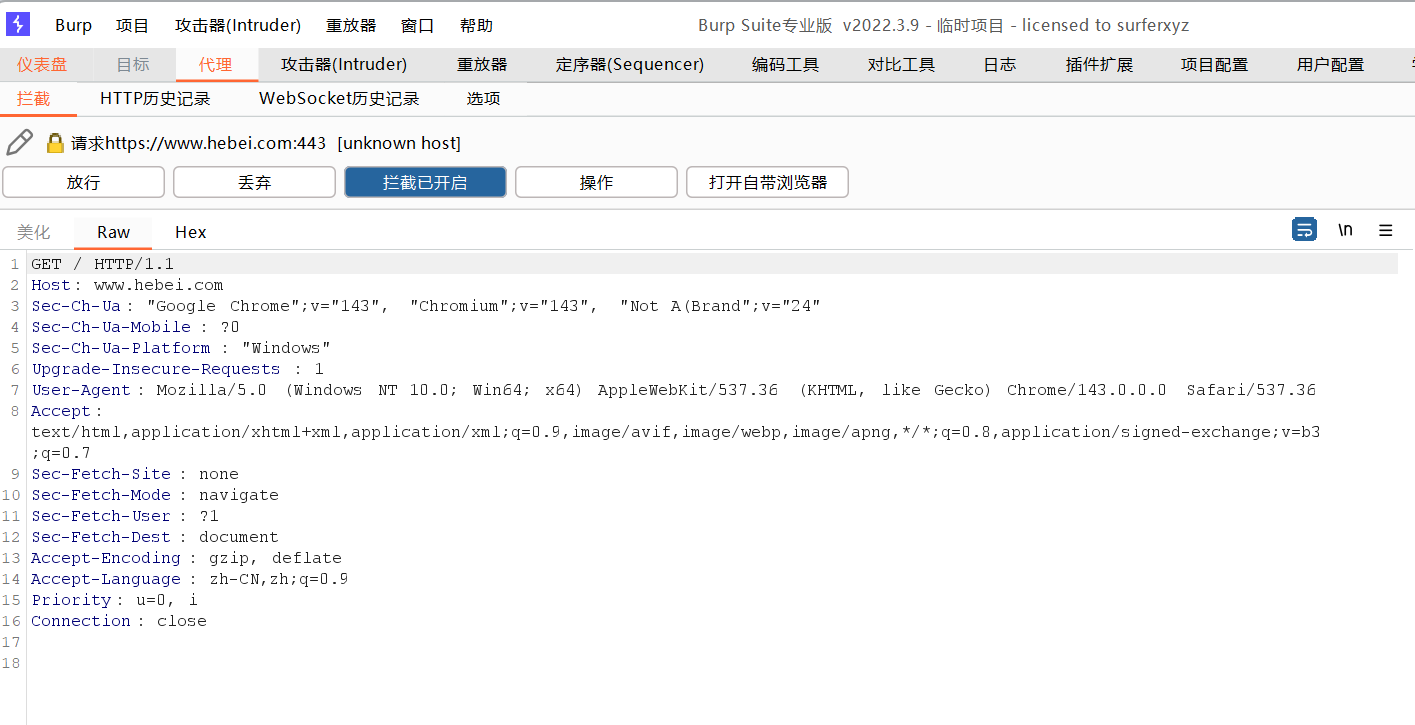
Task: Open the 插件扩展 tab
Action: [x=1099, y=64]
